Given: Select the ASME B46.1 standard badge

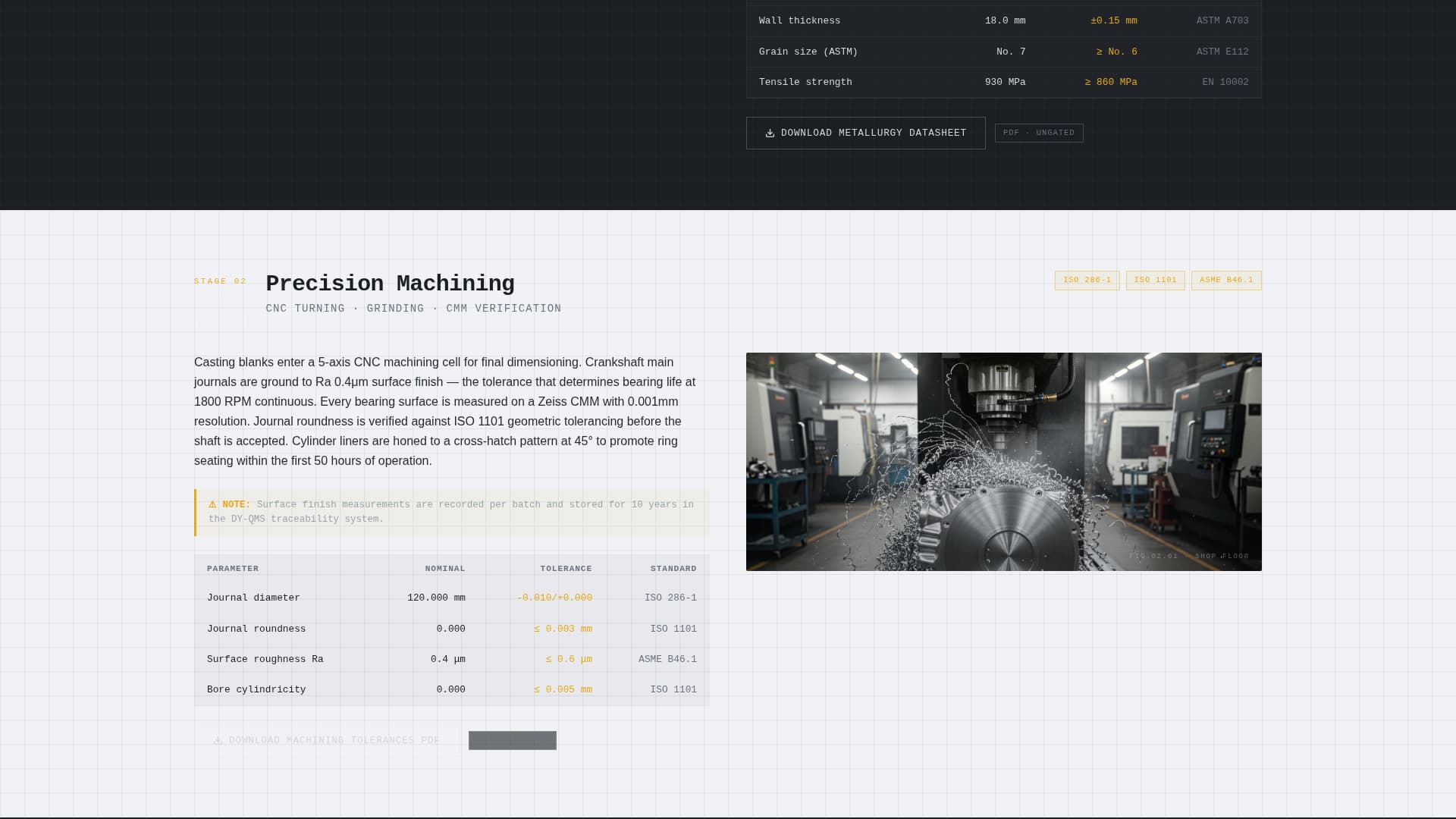Looking at the screenshot, I should [x=1225, y=280].
